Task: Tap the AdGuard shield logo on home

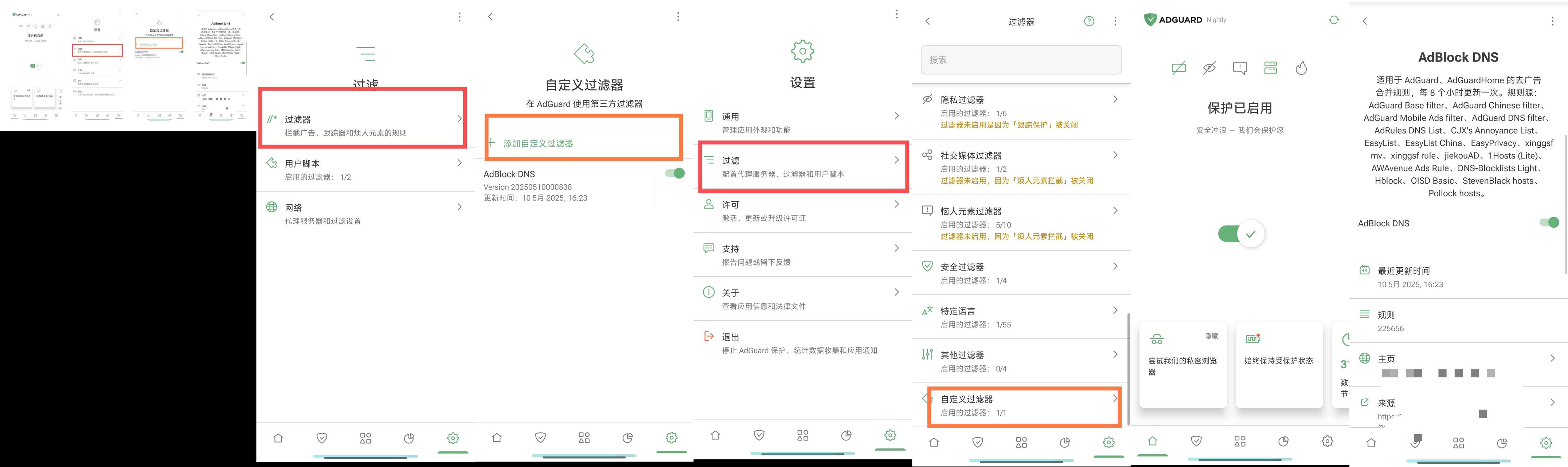Action: coord(1150,19)
